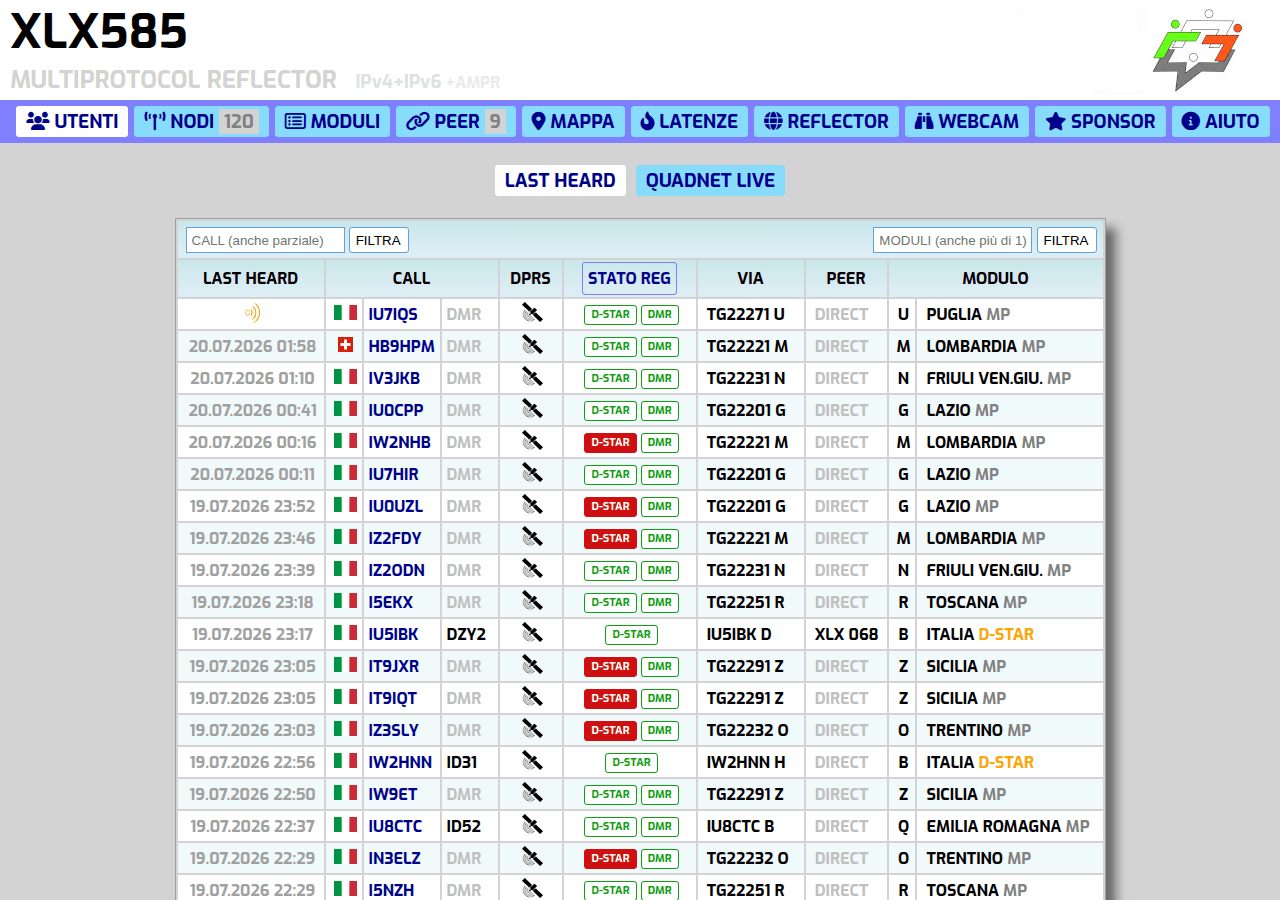
Task: Click DPRS satellite icon in IV3JKB row
Action: pos(532,377)
